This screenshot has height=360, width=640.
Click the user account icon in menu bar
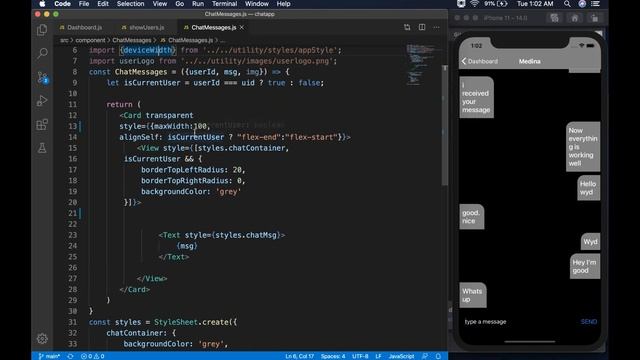pyautogui.click(x=582, y=4)
